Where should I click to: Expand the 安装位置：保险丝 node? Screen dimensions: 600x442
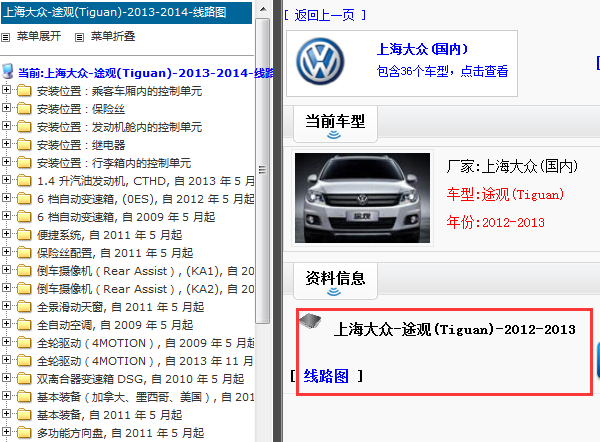pyautogui.click(x=6, y=108)
